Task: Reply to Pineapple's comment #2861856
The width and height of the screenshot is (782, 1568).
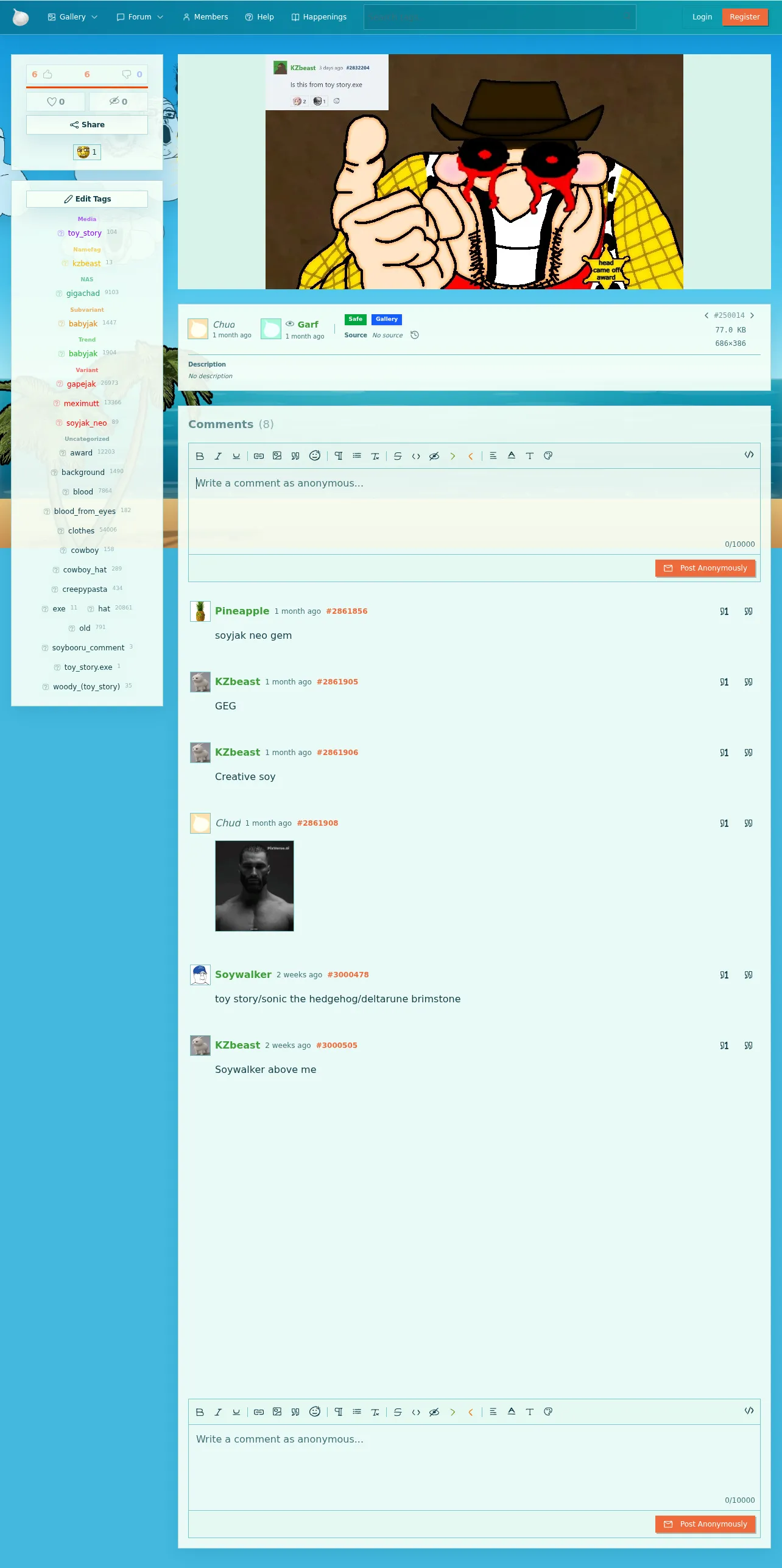Action: 724,611
